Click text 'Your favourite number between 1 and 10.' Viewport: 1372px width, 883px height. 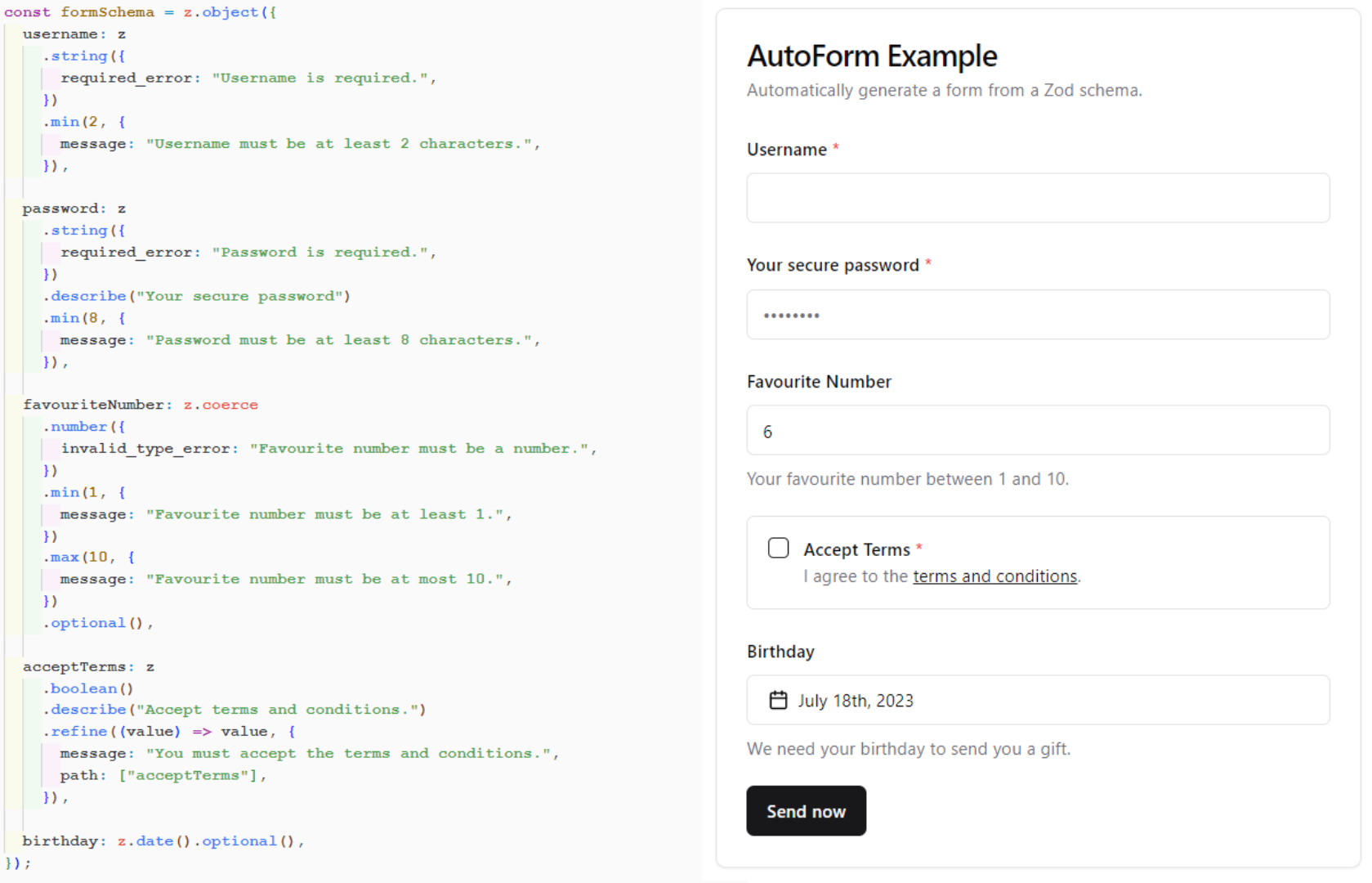point(908,479)
